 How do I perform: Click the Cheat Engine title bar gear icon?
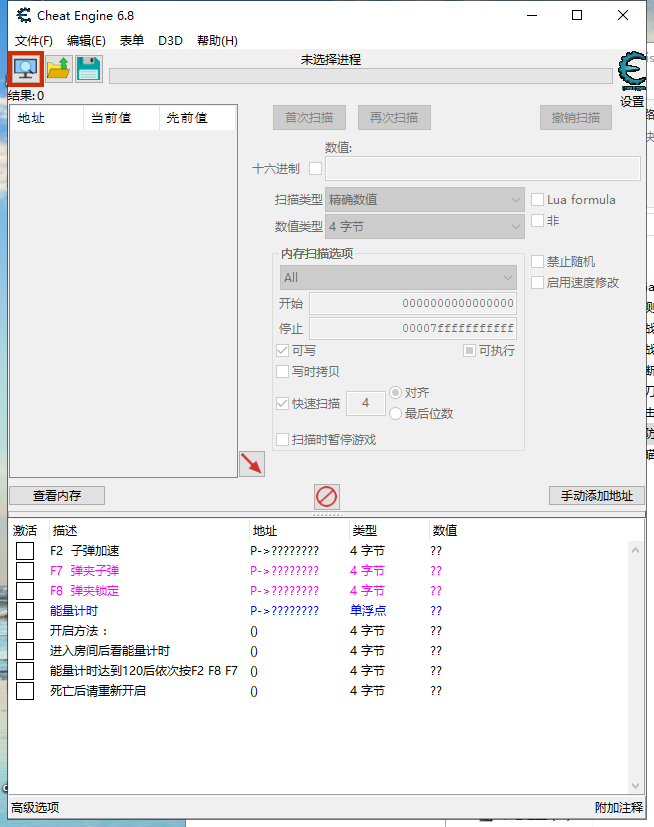point(24,15)
